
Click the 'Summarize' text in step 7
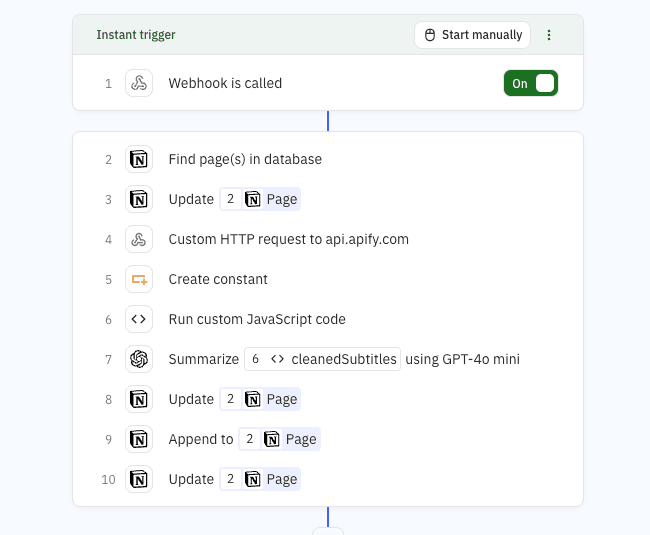pyautogui.click(x=204, y=359)
